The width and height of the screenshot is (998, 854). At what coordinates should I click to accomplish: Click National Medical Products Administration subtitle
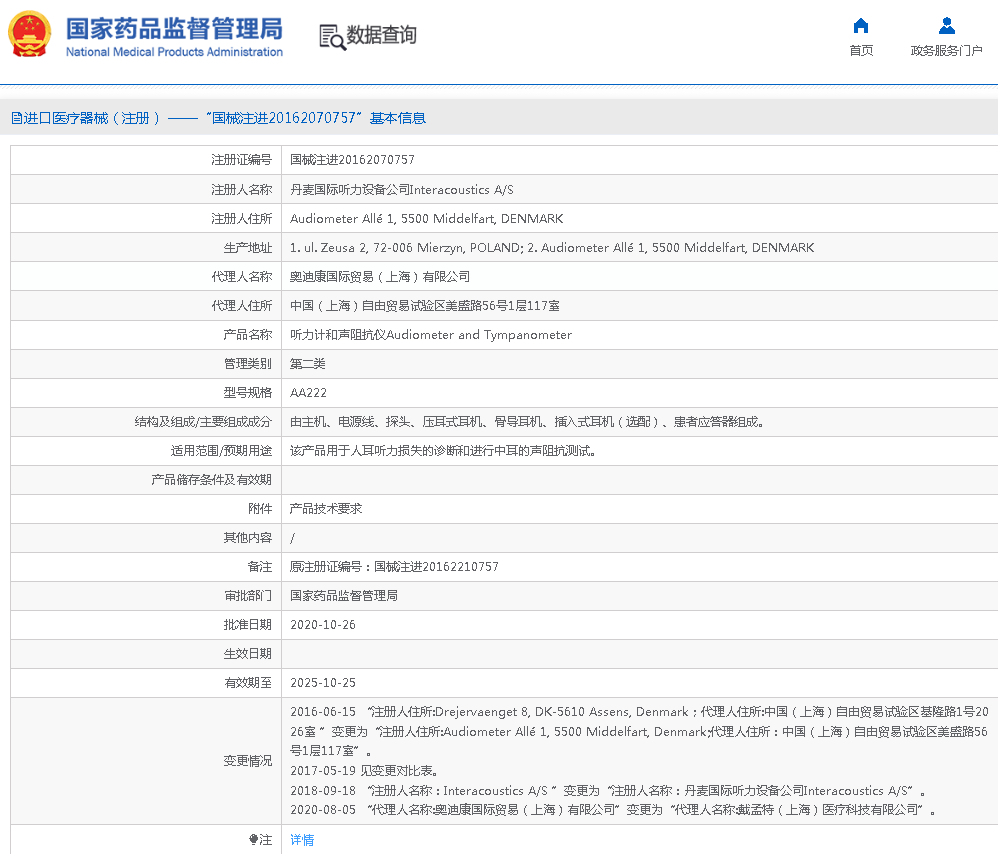click(174, 52)
